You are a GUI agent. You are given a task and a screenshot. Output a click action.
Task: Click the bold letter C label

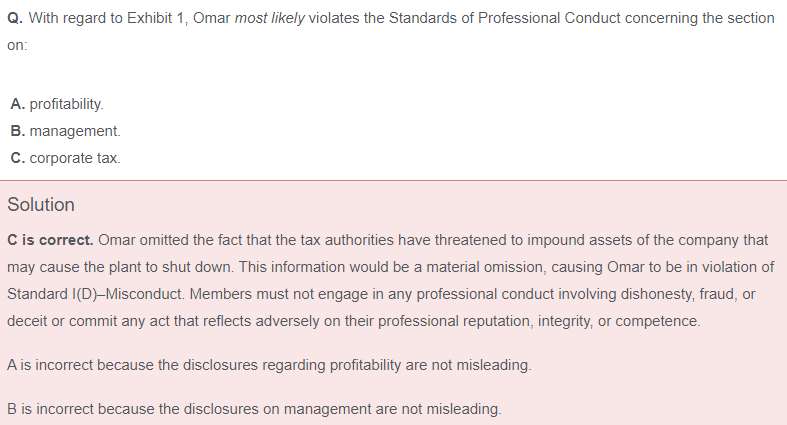pyautogui.click(x=17, y=158)
